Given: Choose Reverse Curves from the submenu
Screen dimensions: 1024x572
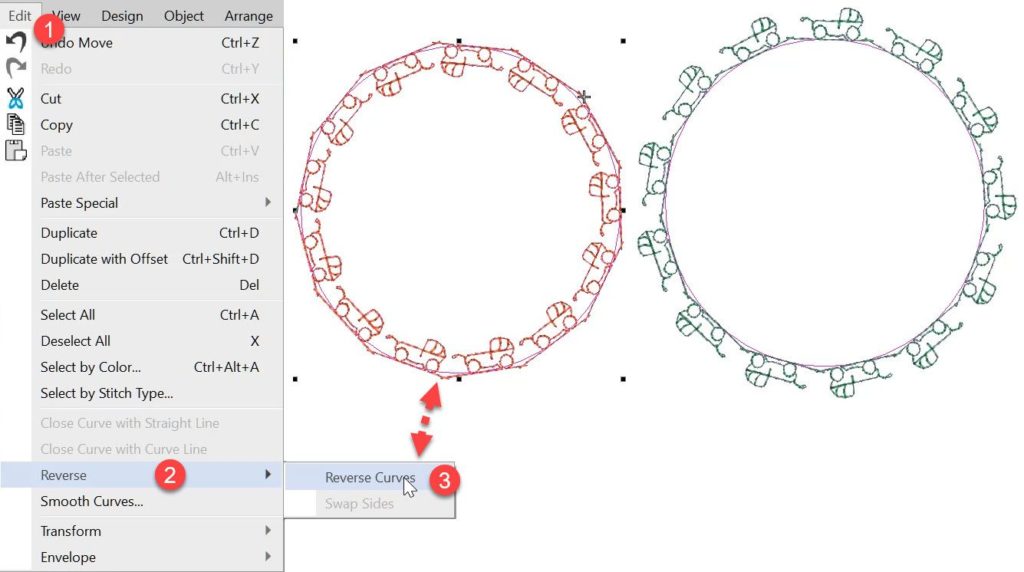Looking at the screenshot, I should 369,478.
